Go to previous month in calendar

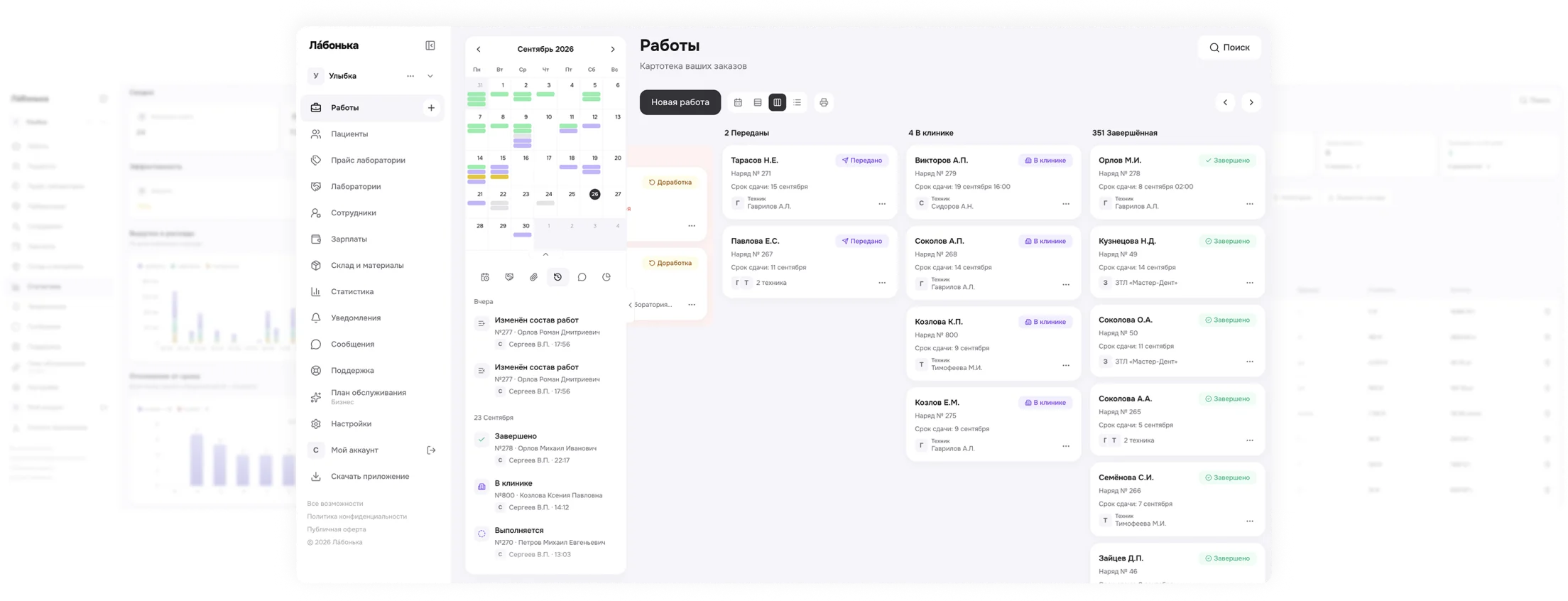[x=479, y=50]
